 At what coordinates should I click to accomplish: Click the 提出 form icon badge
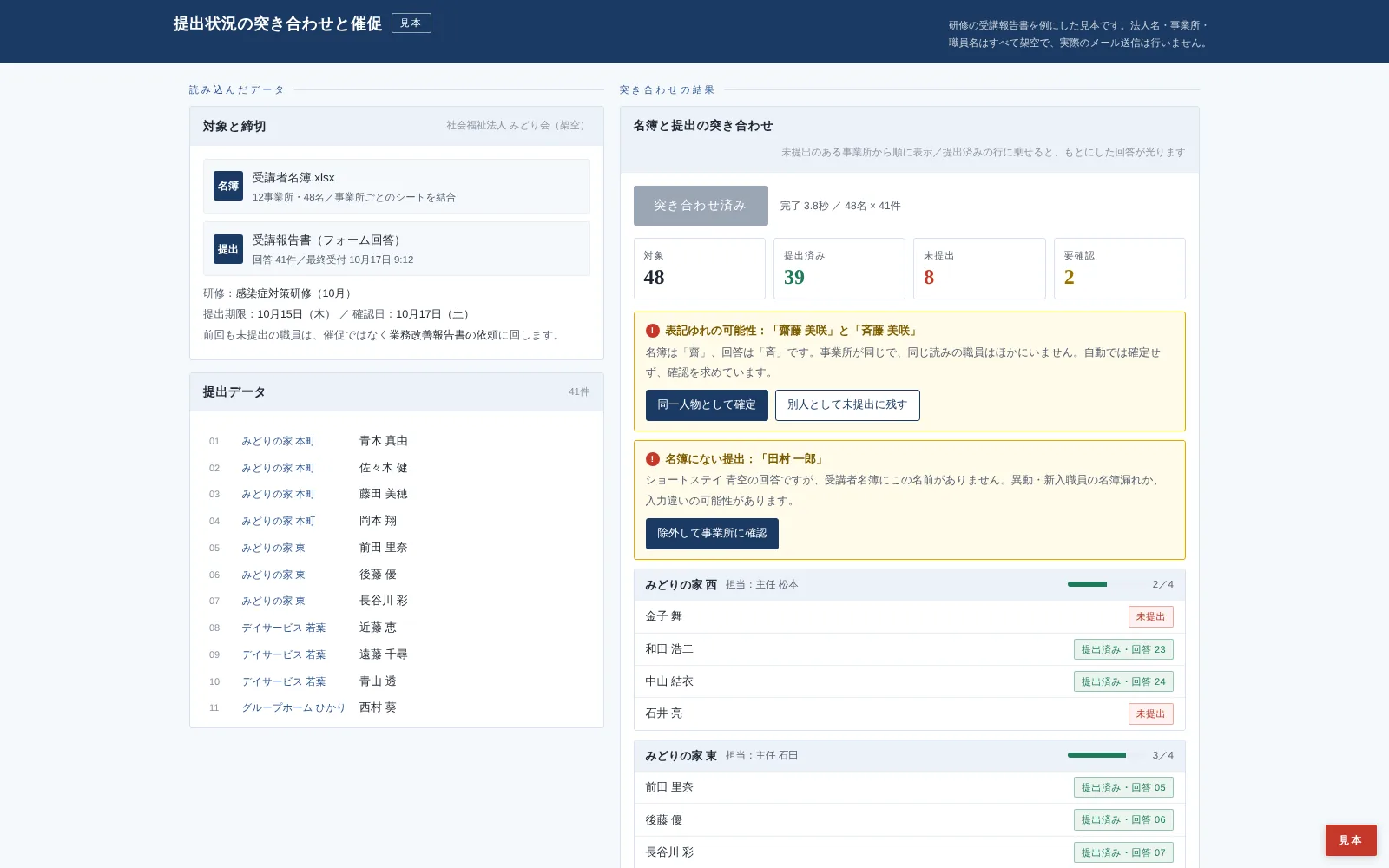pos(228,249)
